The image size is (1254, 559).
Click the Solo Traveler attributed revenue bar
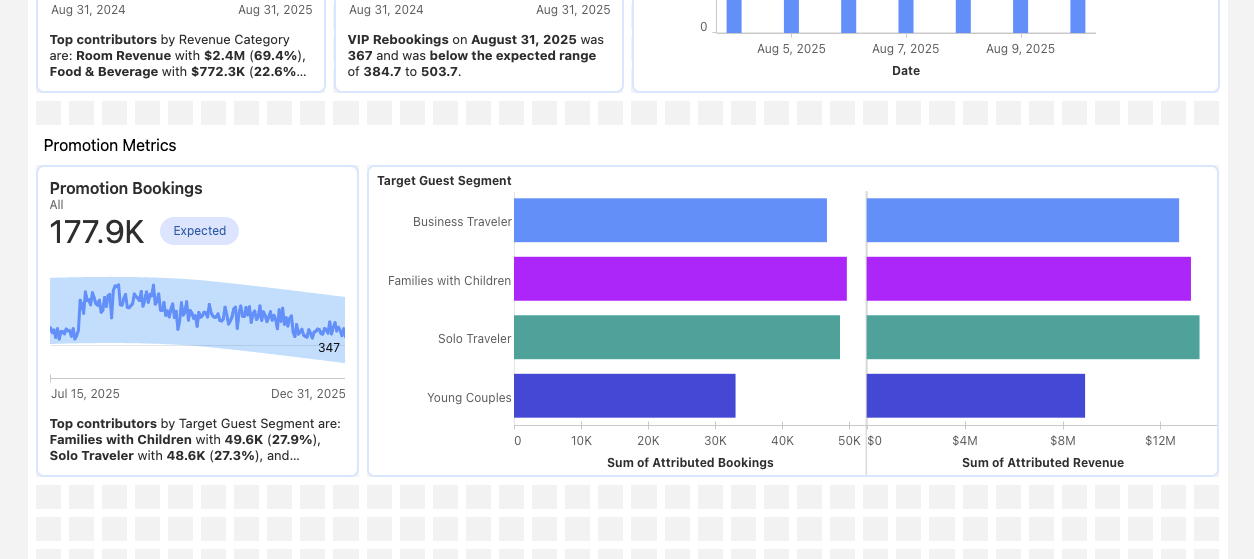click(x=1032, y=338)
